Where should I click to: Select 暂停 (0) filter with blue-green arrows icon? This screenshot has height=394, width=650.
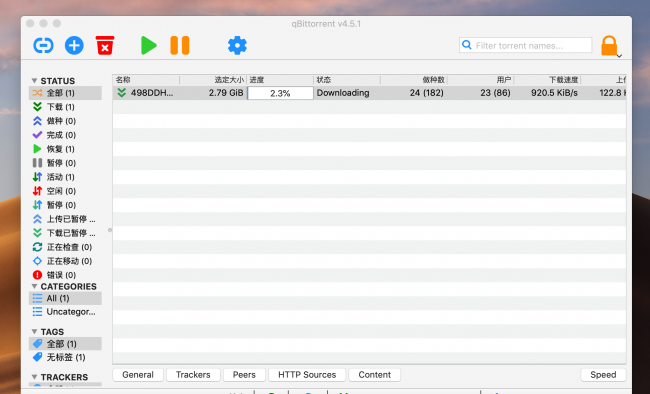click(x=65, y=205)
